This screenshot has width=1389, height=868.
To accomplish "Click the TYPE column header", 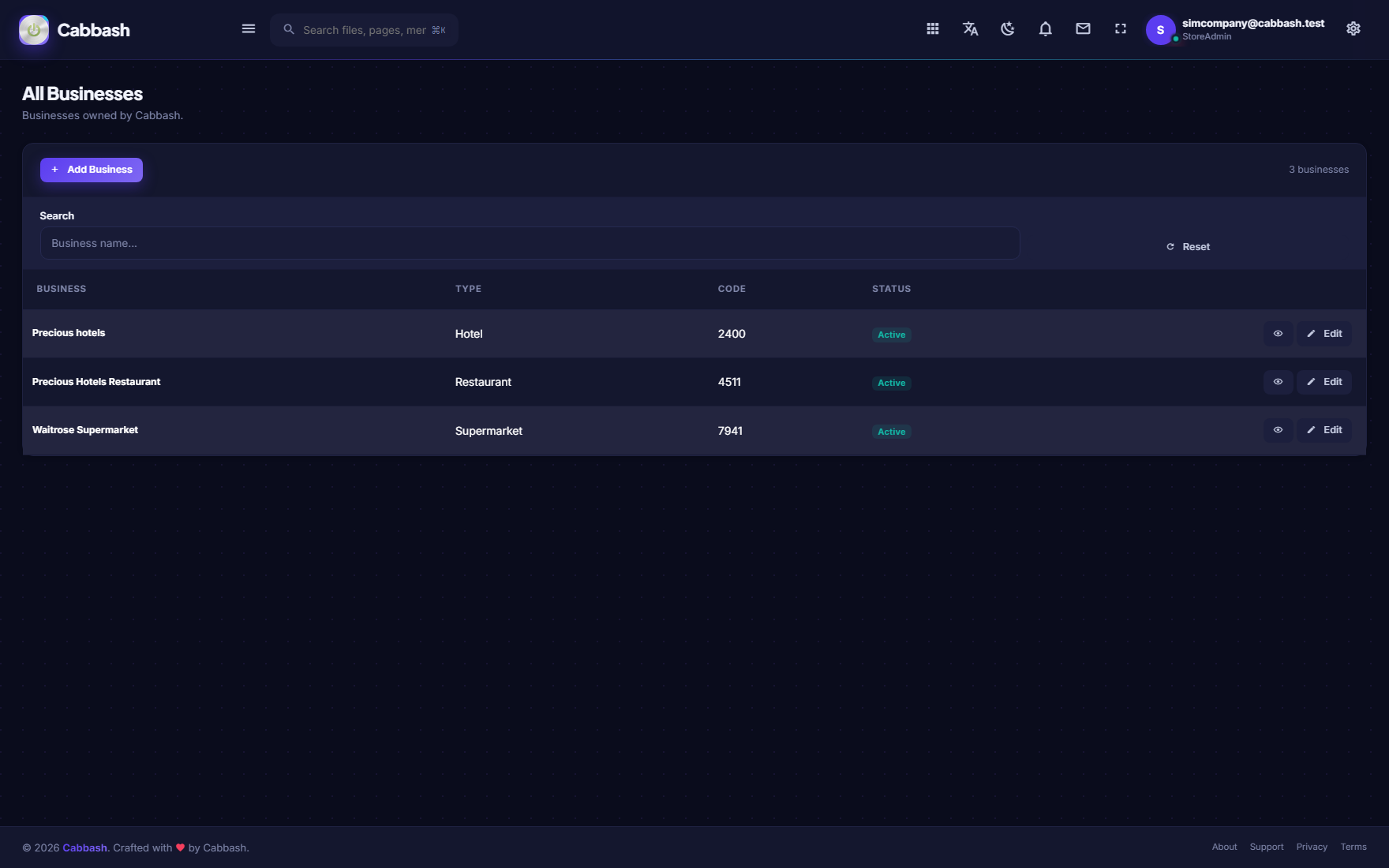I will (x=468, y=289).
